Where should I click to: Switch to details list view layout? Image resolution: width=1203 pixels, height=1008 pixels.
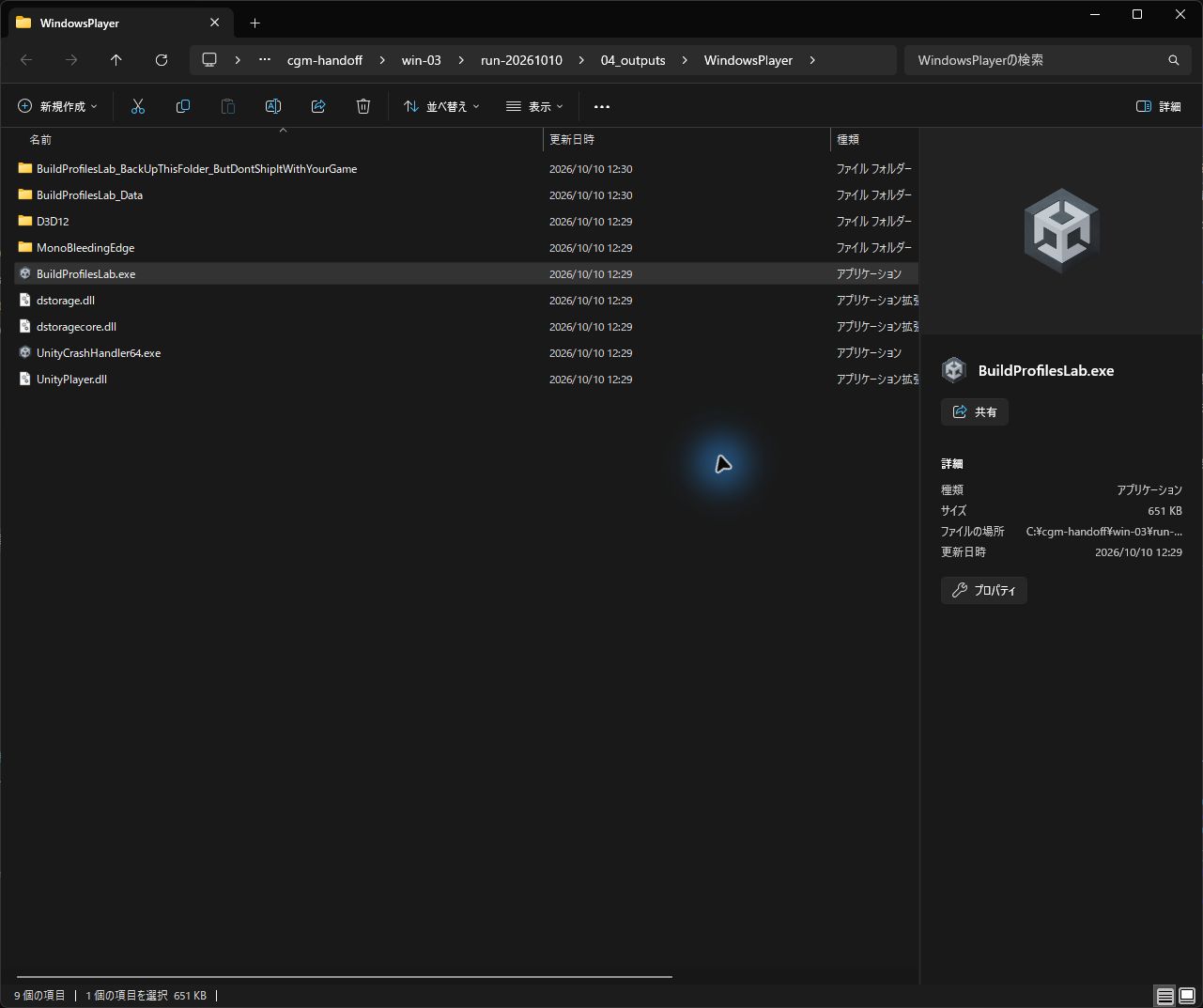[x=1164, y=996]
